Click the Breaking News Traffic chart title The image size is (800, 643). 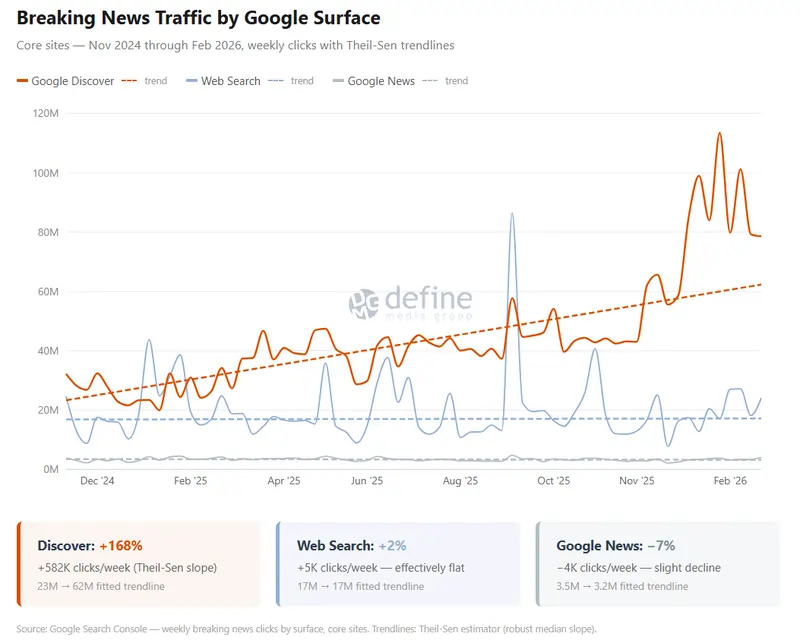coord(198,18)
